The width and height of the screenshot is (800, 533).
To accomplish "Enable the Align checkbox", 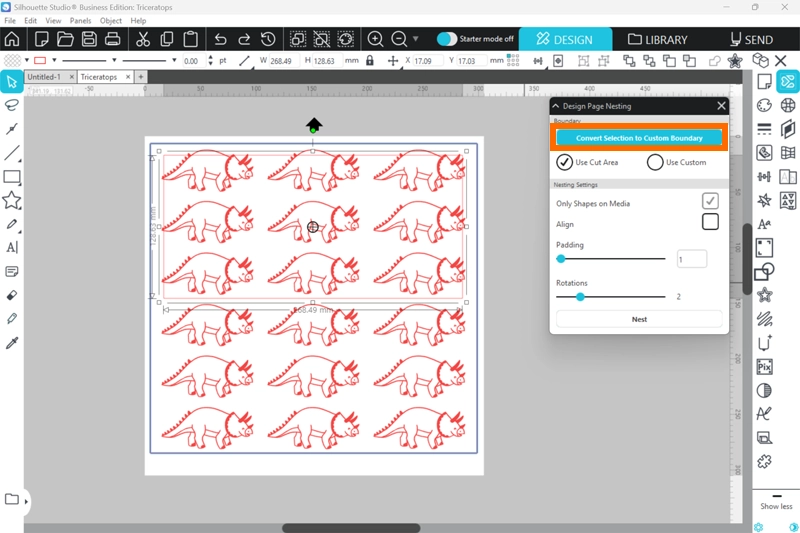I will point(710,222).
